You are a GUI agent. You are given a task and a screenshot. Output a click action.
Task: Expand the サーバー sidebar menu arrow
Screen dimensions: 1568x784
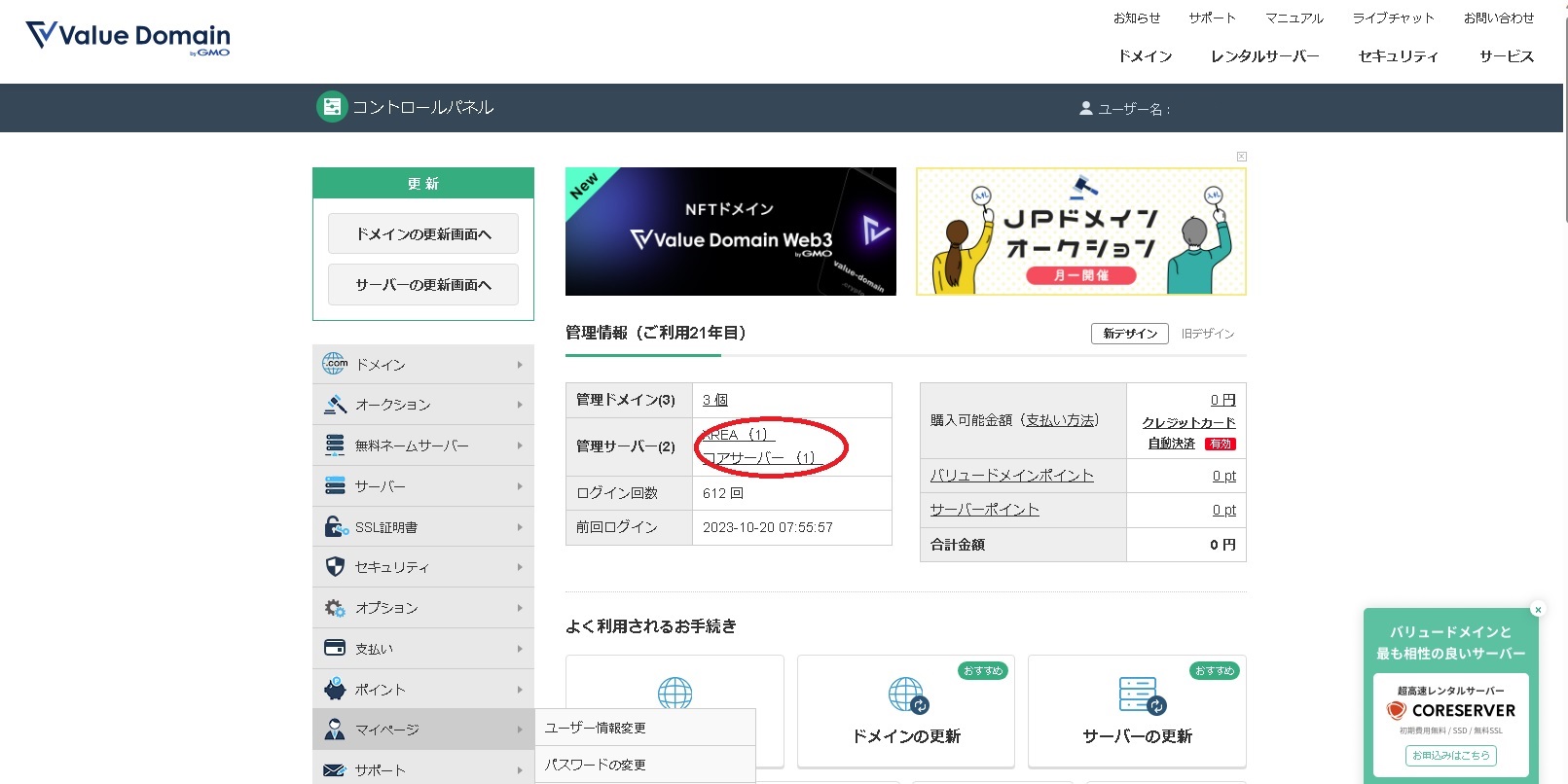520,486
